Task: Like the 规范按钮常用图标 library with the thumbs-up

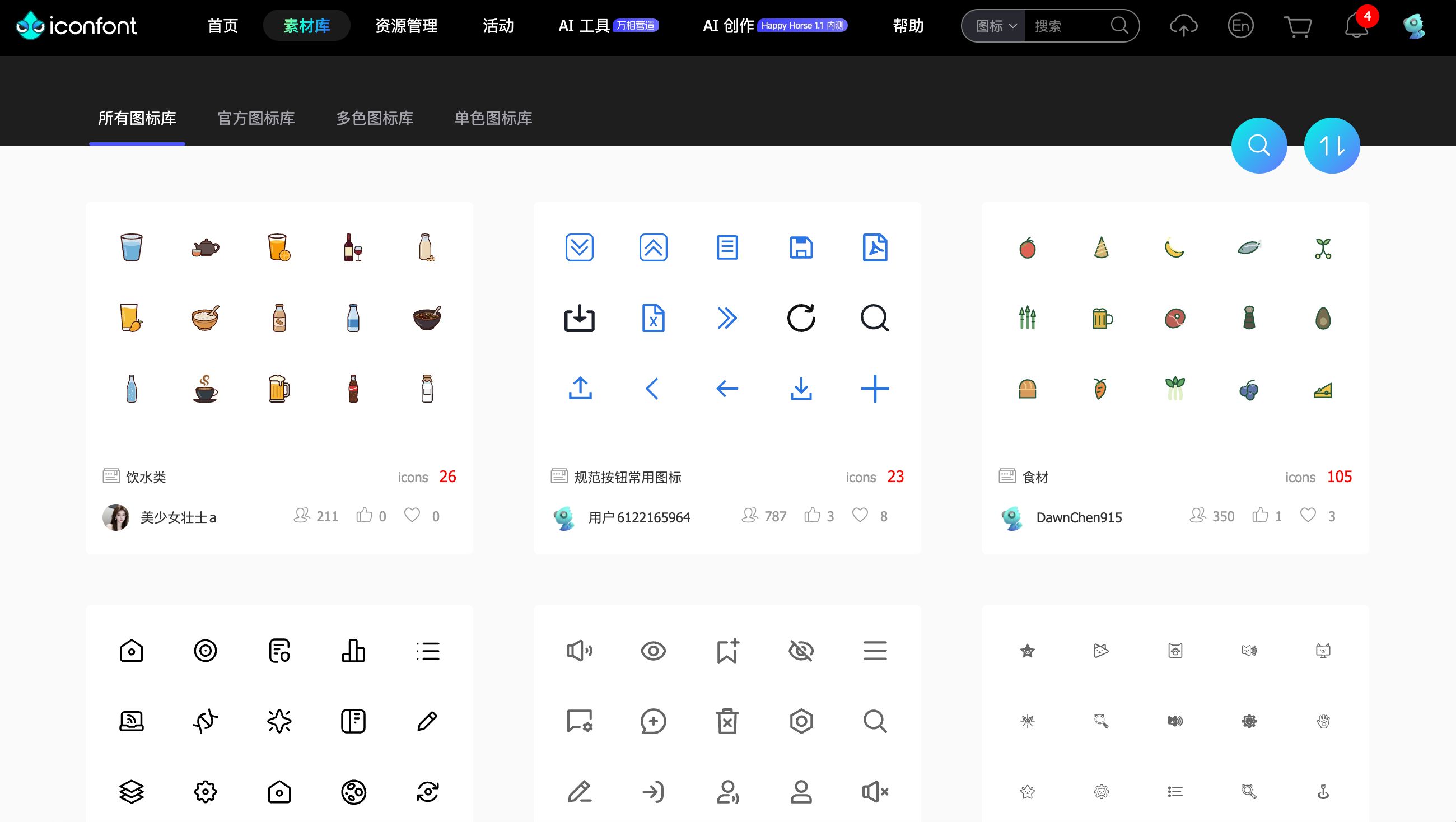Action: (x=812, y=515)
